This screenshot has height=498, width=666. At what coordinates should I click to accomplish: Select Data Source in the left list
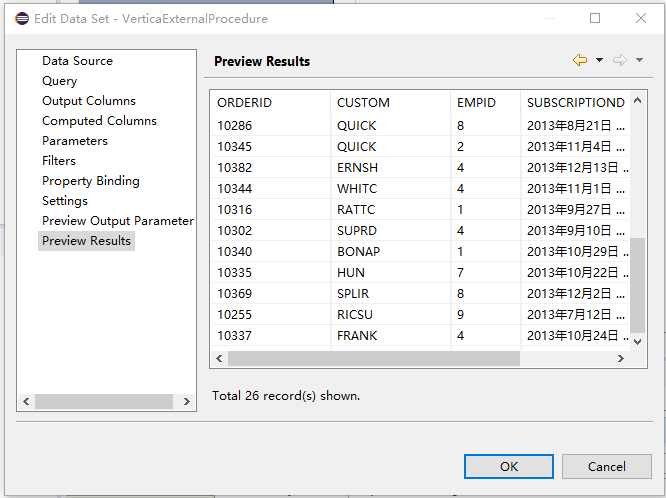point(77,61)
